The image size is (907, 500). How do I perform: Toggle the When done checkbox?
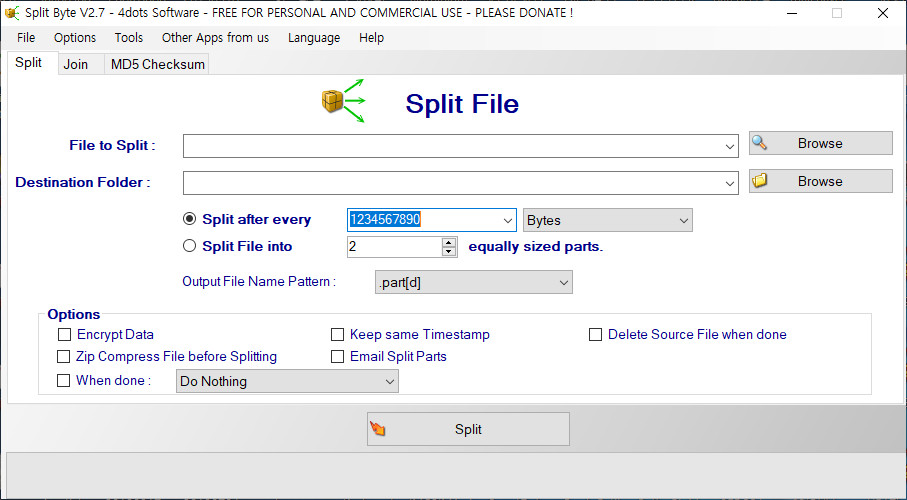[x=63, y=381]
